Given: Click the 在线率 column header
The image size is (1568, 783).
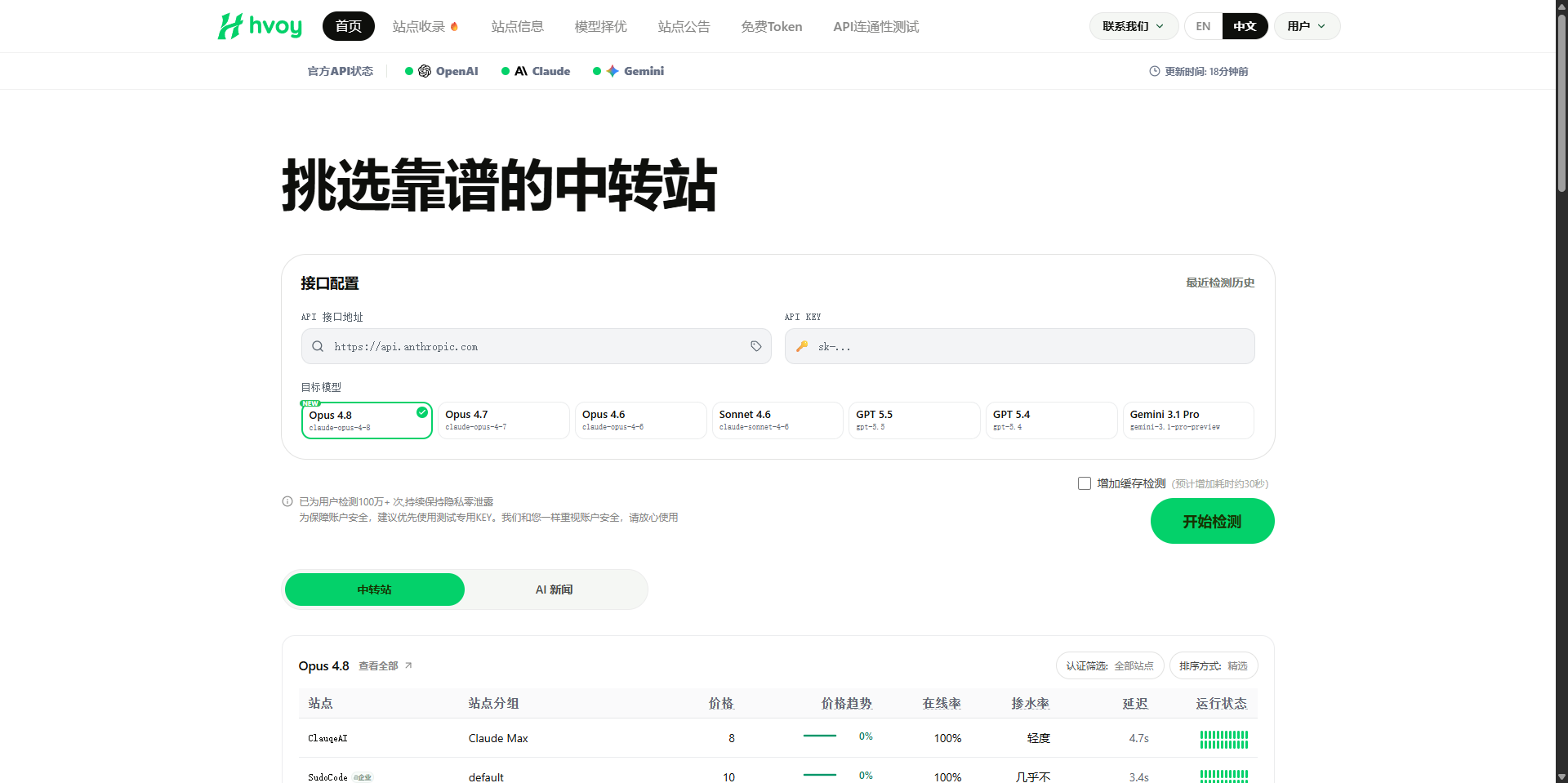Looking at the screenshot, I should click(942, 703).
